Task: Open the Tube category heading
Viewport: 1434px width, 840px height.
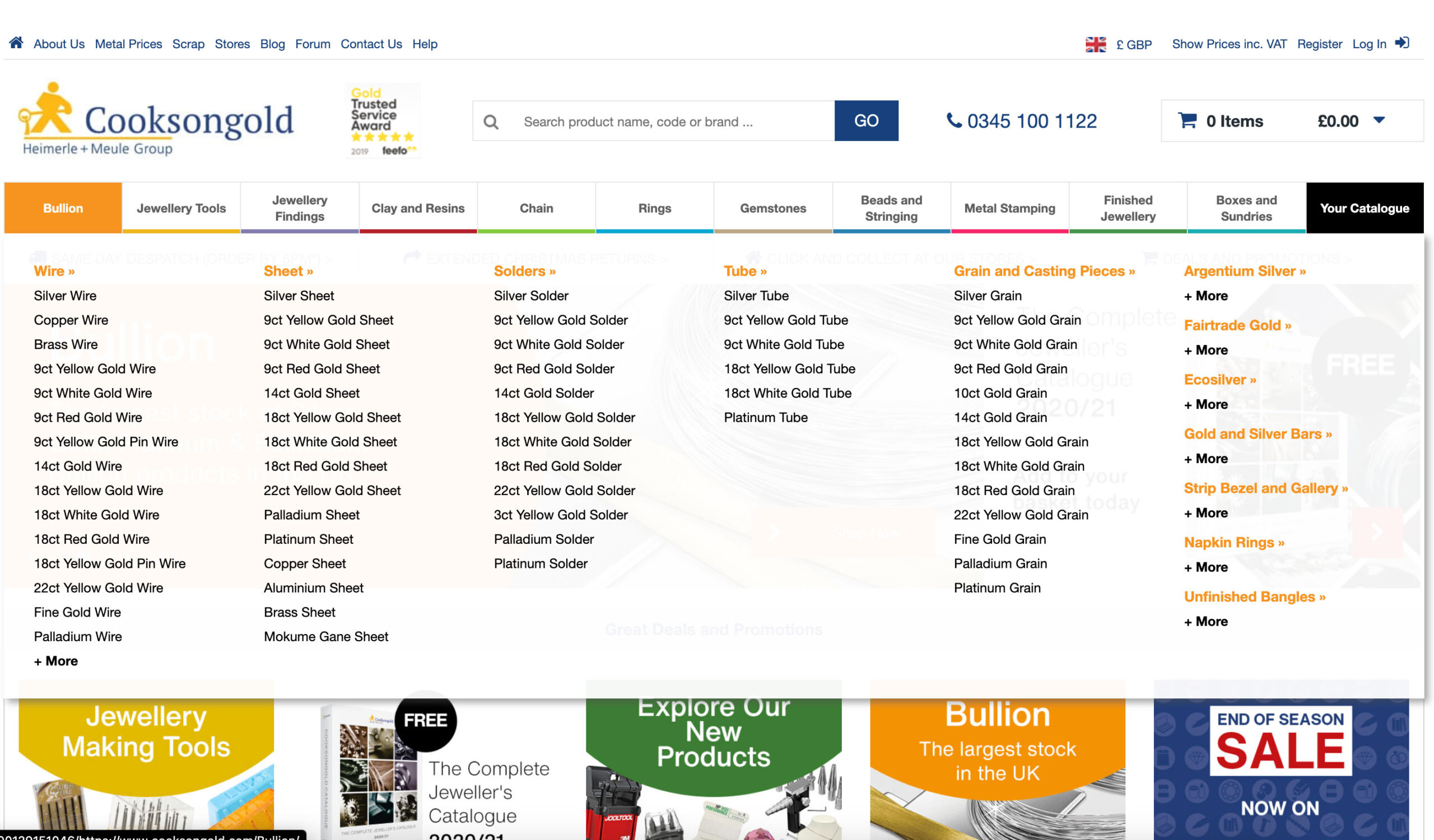Action: 746,271
